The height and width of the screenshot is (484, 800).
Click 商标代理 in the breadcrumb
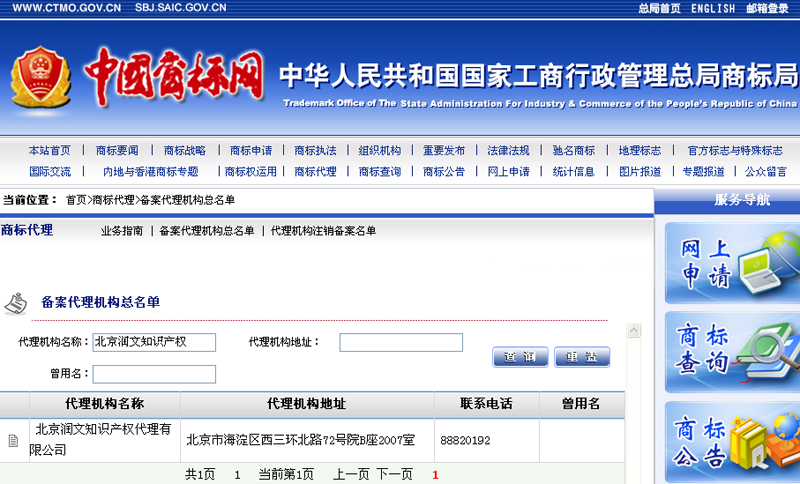tap(113, 200)
